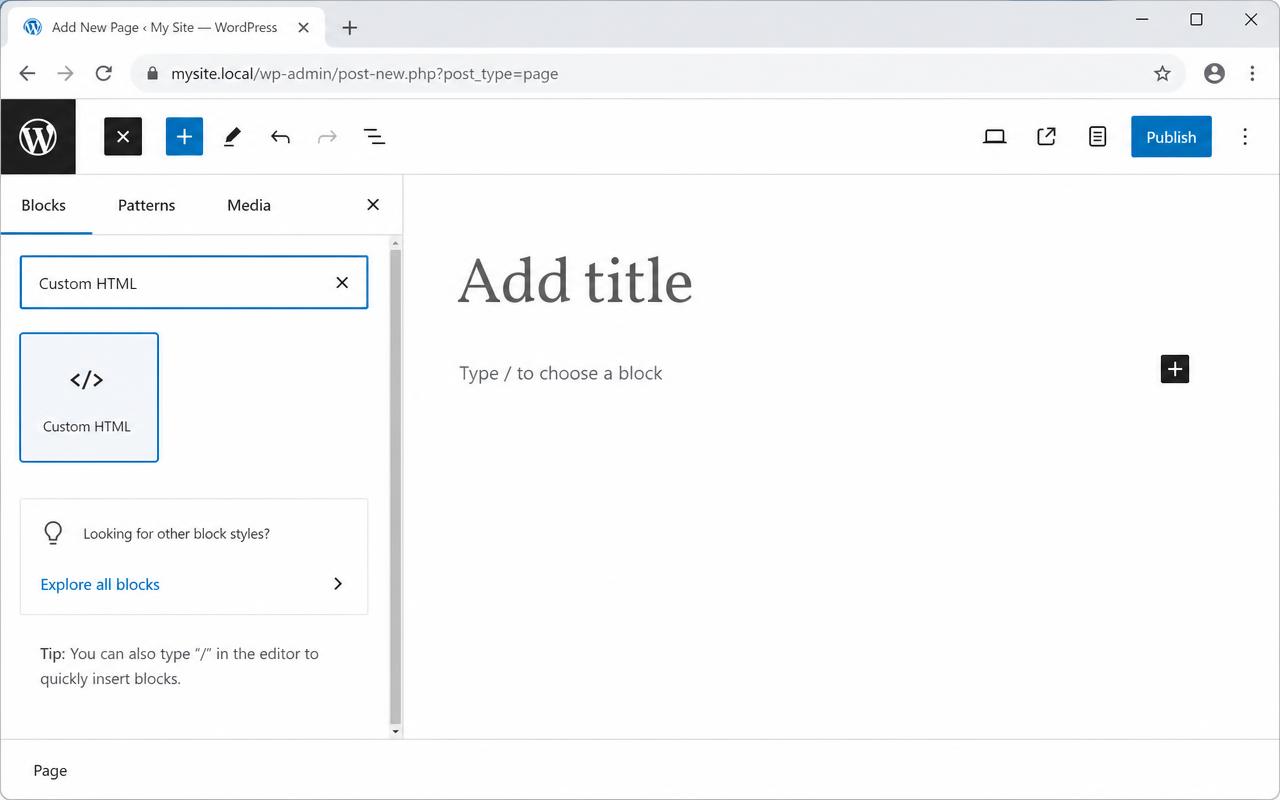Go back in the browser
The height and width of the screenshot is (800, 1280).
click(27, 73)
